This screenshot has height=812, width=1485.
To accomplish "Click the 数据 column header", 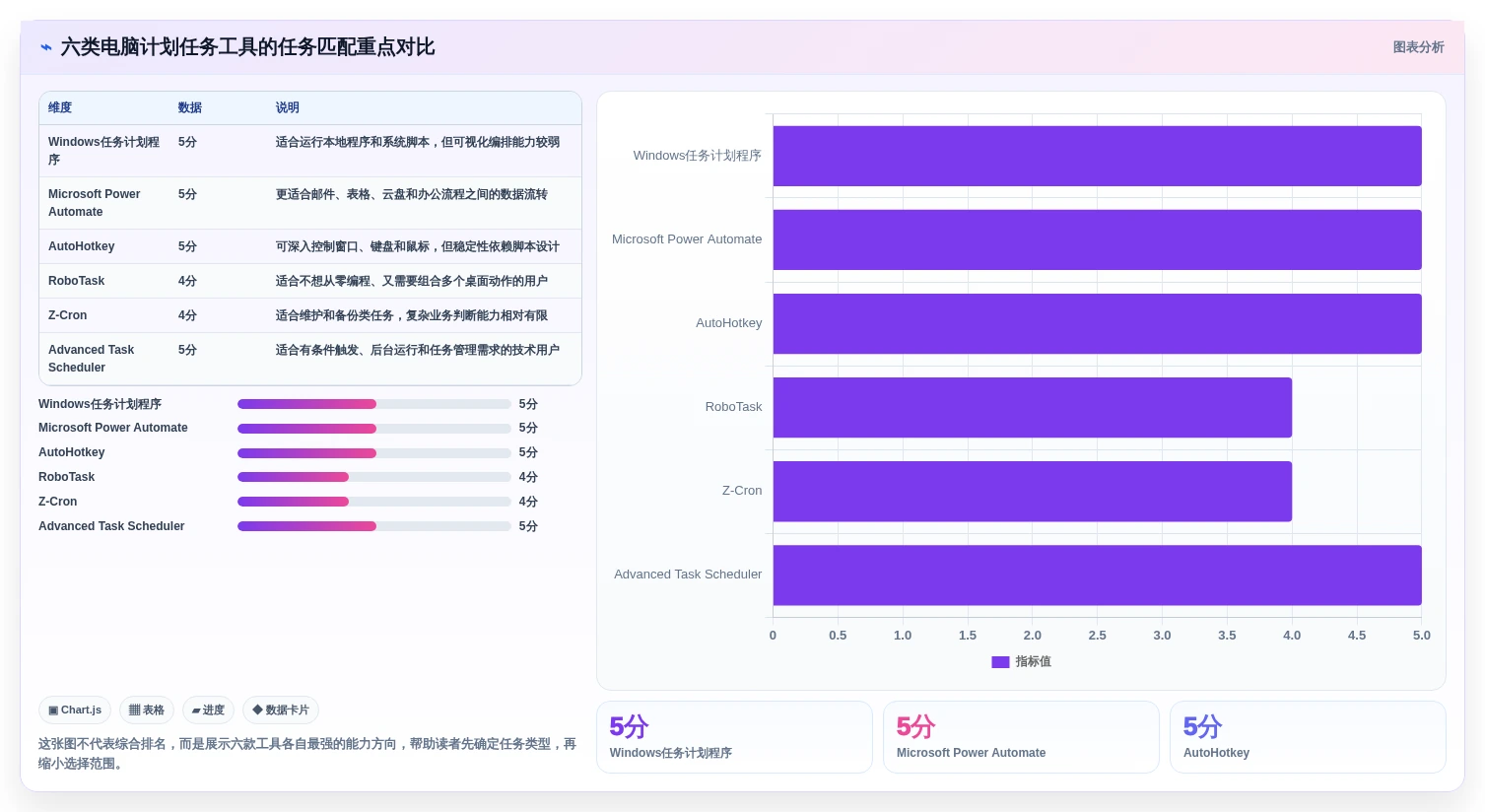I will pos(190,107).
